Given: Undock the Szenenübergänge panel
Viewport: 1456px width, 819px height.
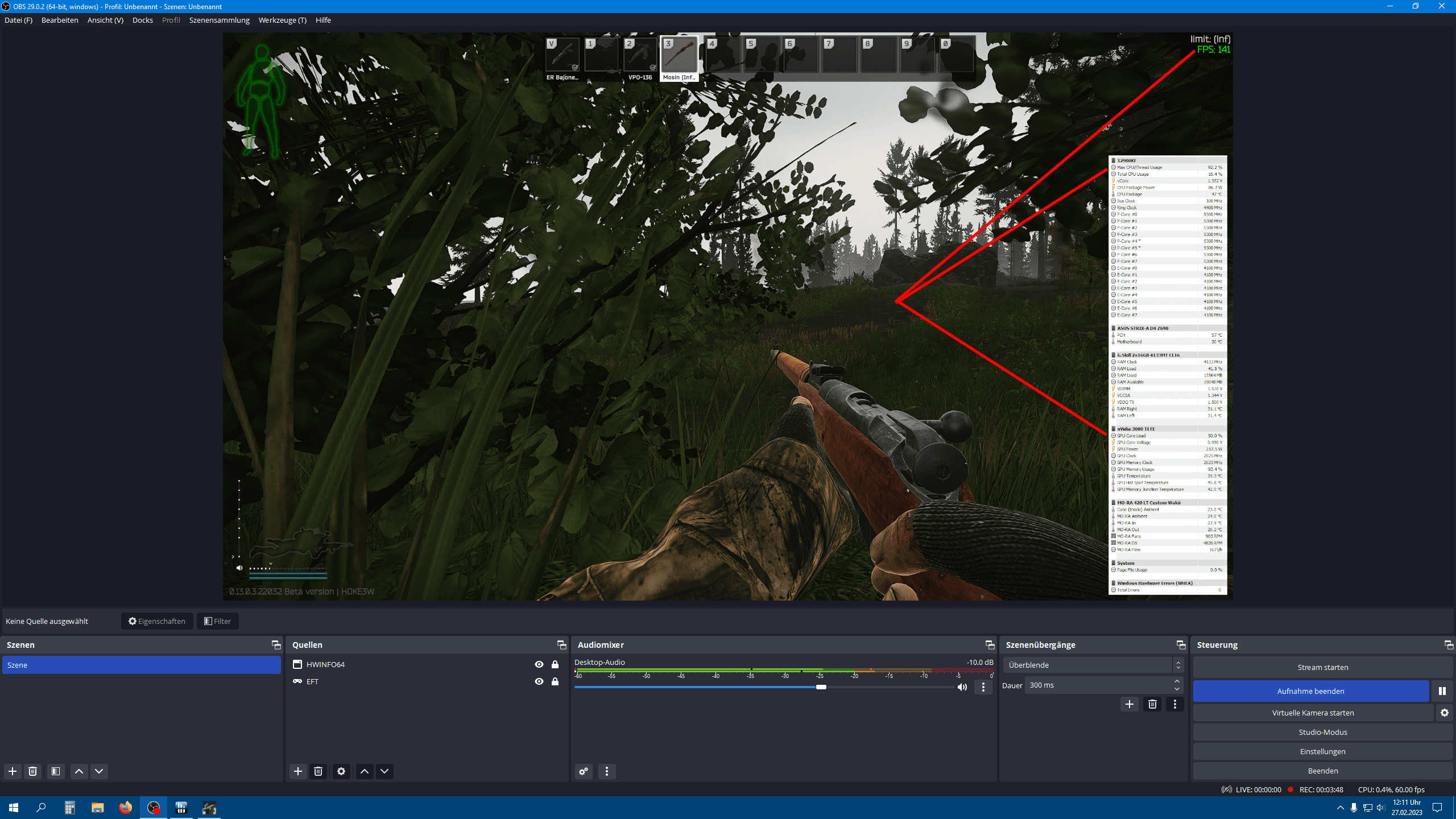Looking at the screenshot, I should pyautogui.click(x=1181, y=644).
